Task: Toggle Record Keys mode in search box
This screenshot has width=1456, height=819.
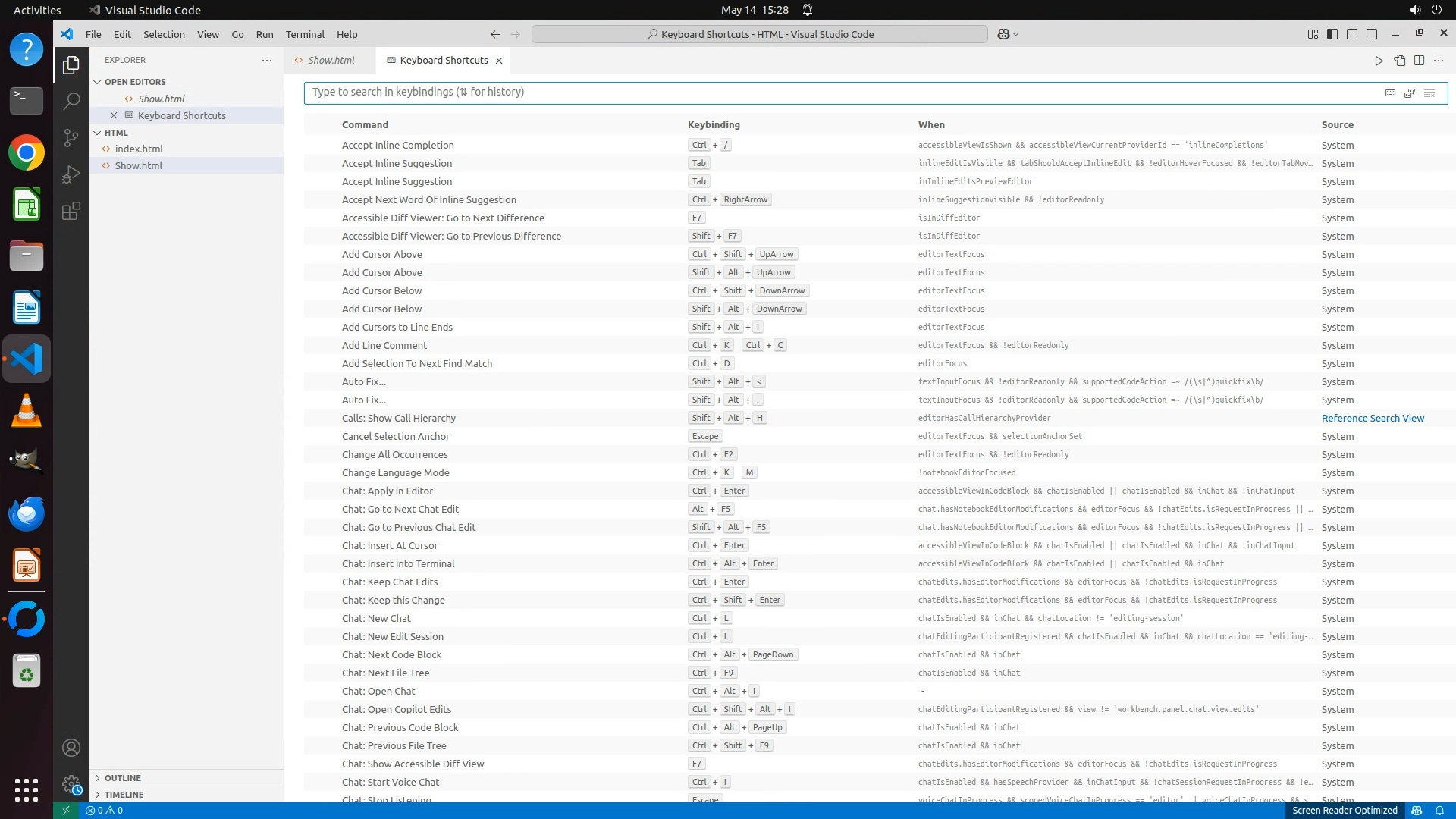Action: point(1390,93)
